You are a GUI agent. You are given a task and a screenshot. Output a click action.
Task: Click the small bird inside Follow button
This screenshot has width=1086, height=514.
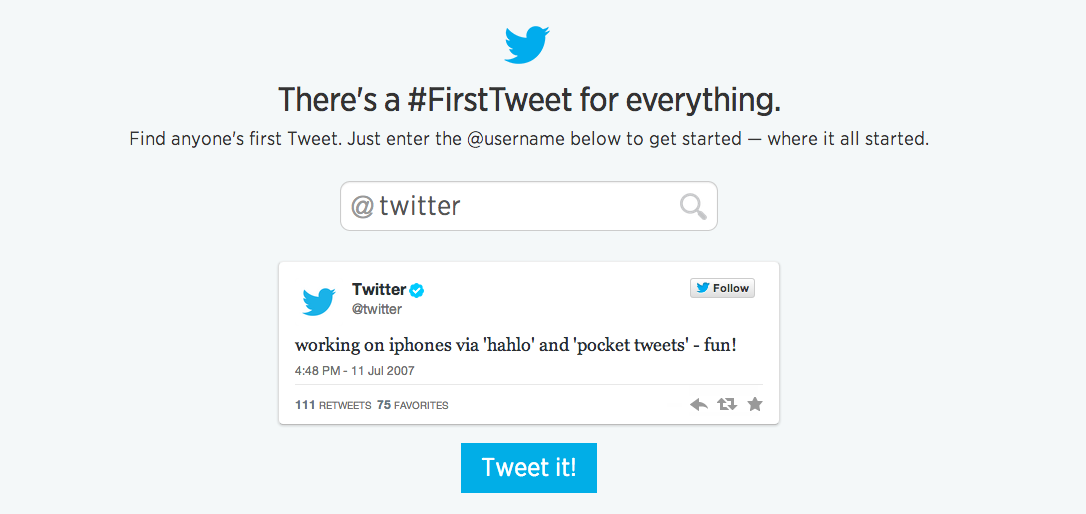(702, 288)
